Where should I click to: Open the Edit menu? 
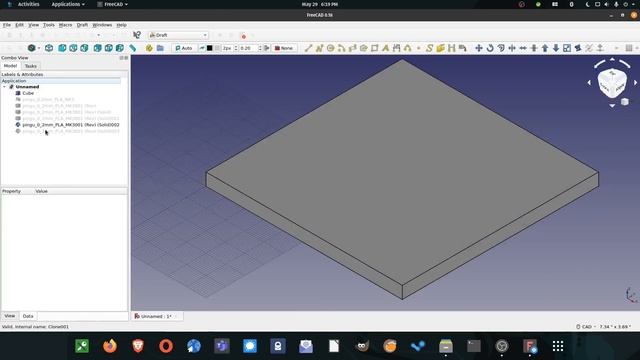pos(19,25)
